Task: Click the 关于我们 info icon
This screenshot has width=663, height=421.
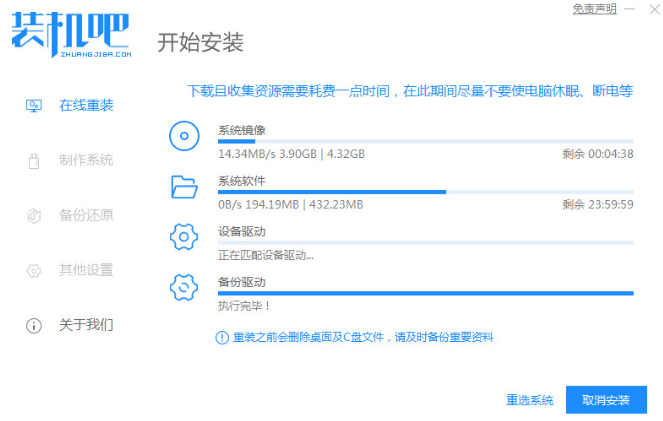Action: (x=33, y=325)
